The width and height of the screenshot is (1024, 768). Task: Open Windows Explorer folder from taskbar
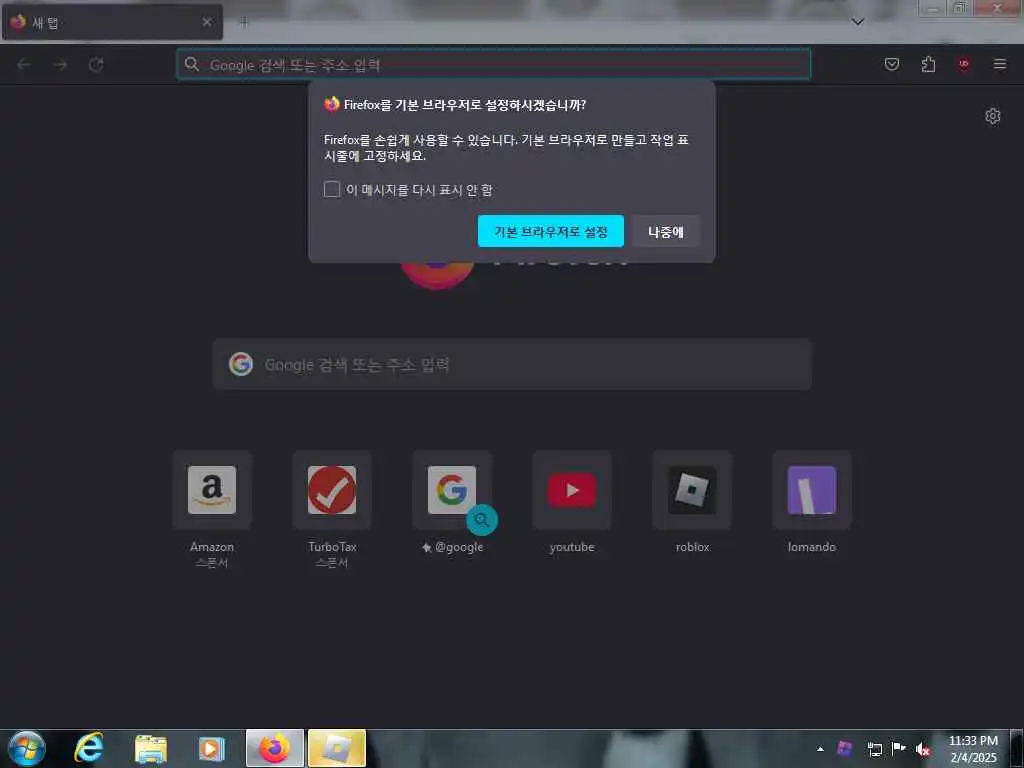click(151, 749)
